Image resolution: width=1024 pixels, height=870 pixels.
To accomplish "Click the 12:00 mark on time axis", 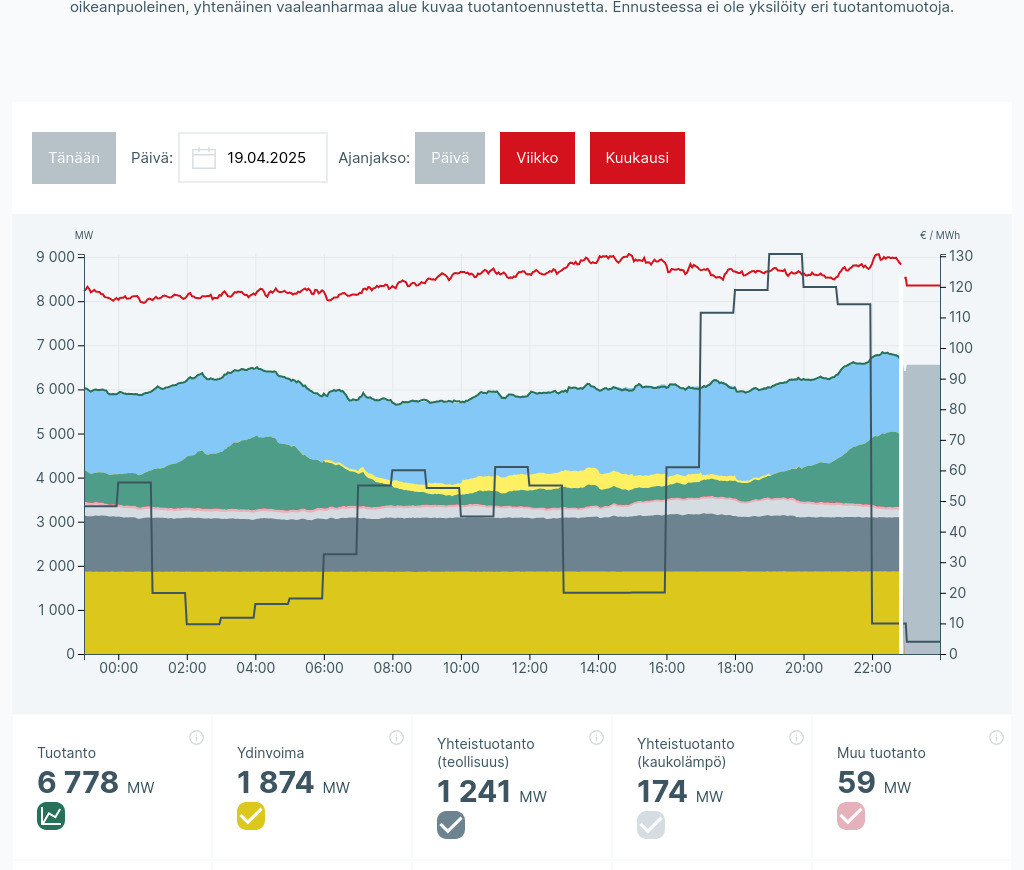I will 529,668.
